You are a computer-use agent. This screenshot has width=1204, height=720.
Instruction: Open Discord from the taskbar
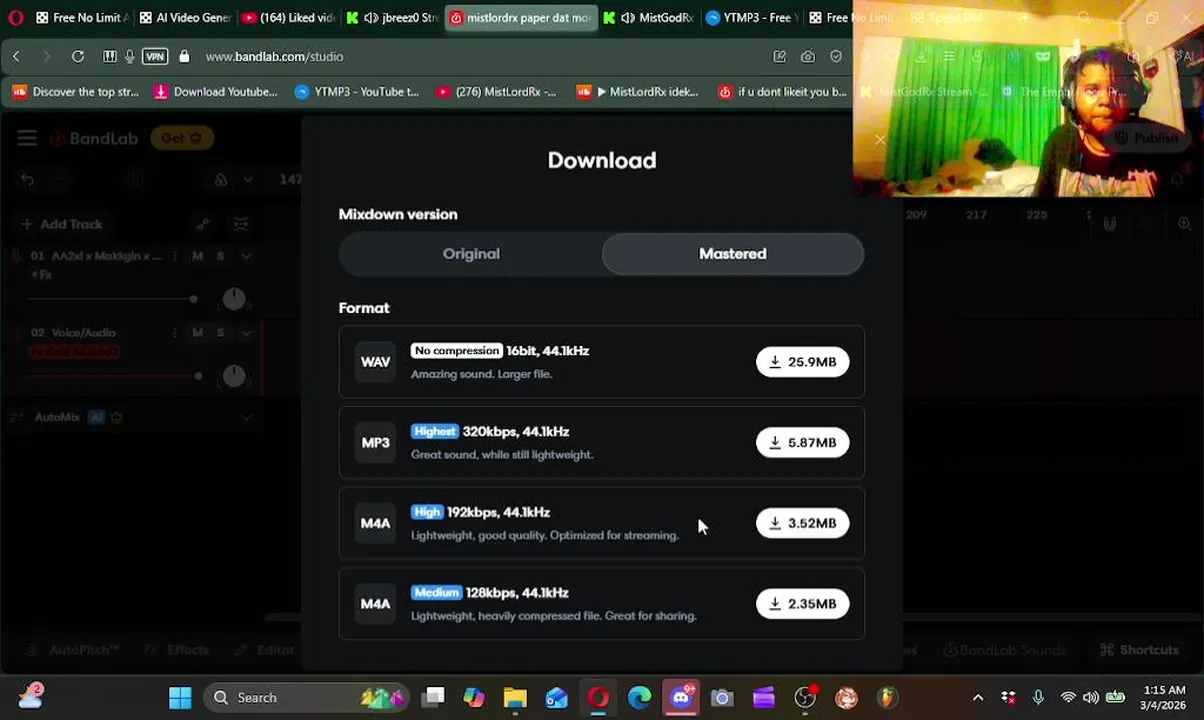click(681, 698)
